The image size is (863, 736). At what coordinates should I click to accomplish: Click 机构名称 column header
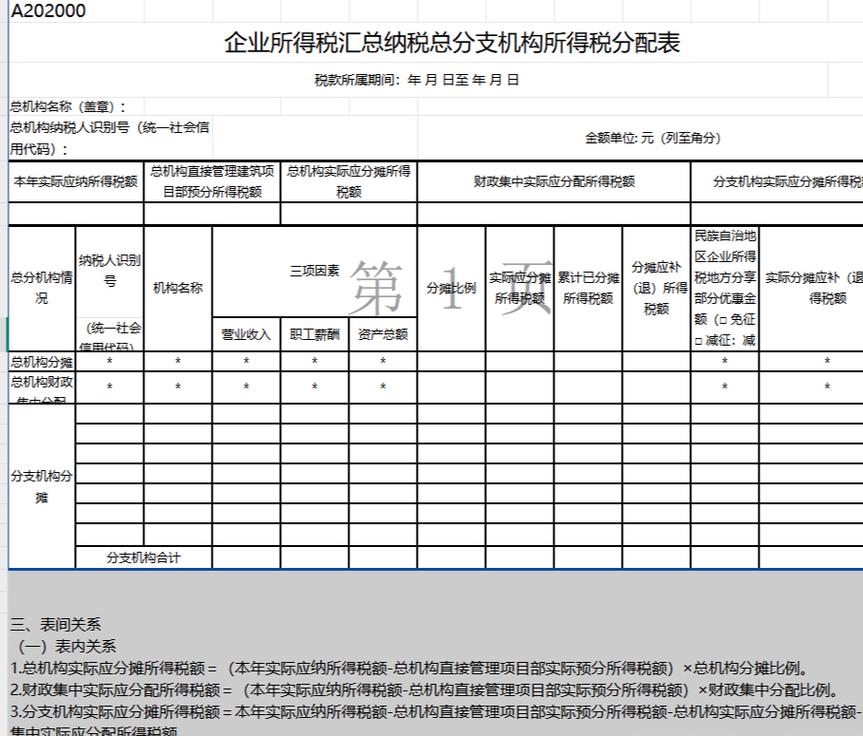[x=178, y=288]
